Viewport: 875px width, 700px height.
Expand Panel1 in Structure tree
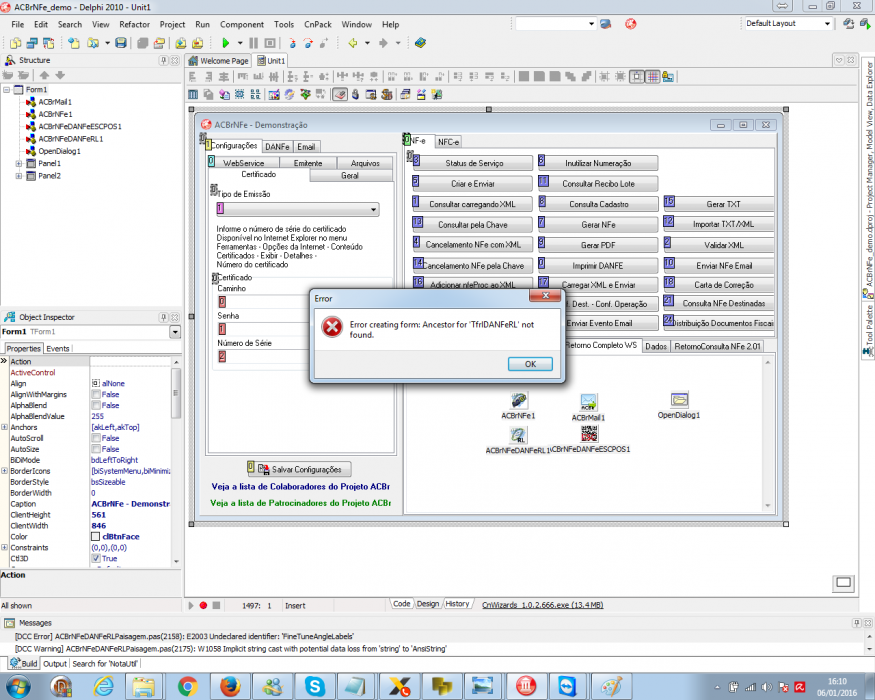[x=18, y=164]
